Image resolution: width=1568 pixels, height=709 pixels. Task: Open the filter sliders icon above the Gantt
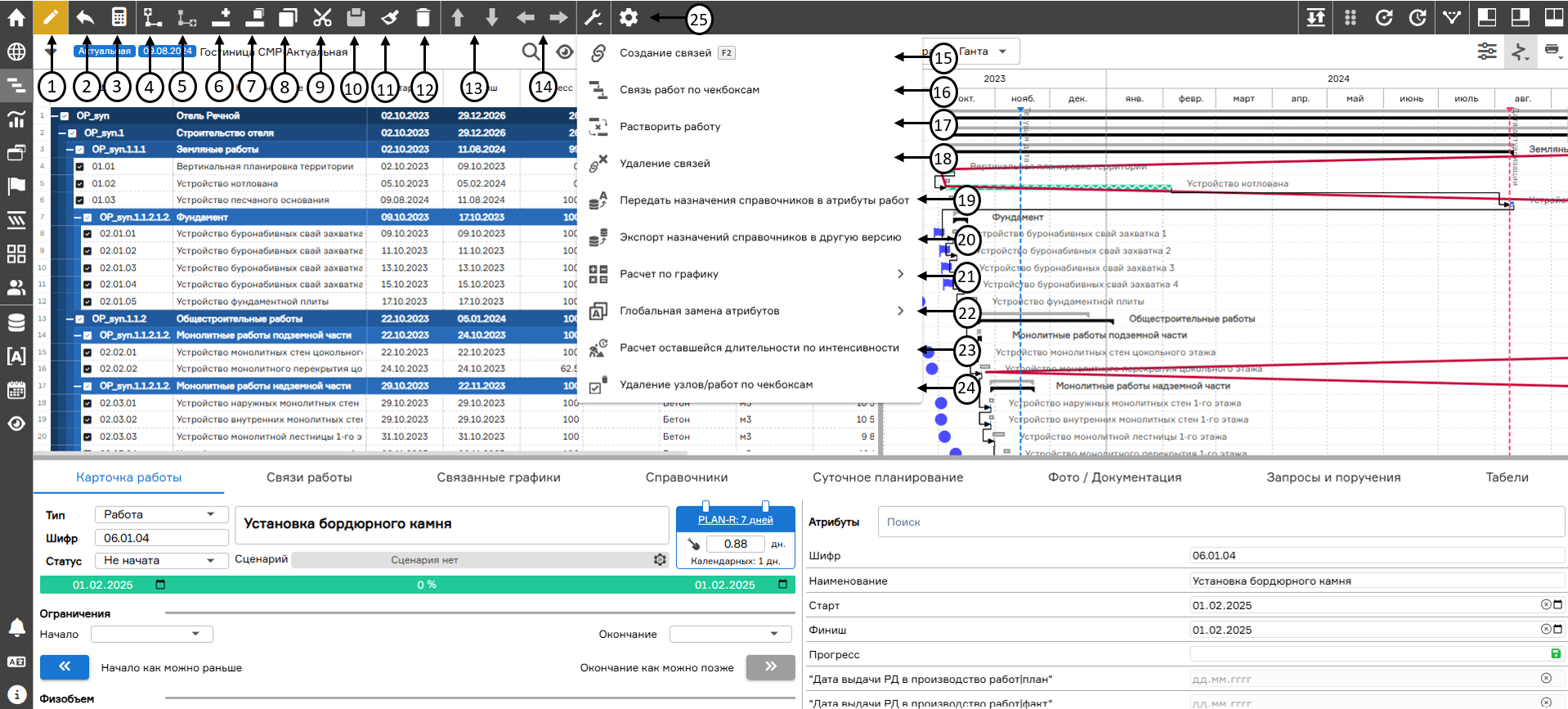1487,51
